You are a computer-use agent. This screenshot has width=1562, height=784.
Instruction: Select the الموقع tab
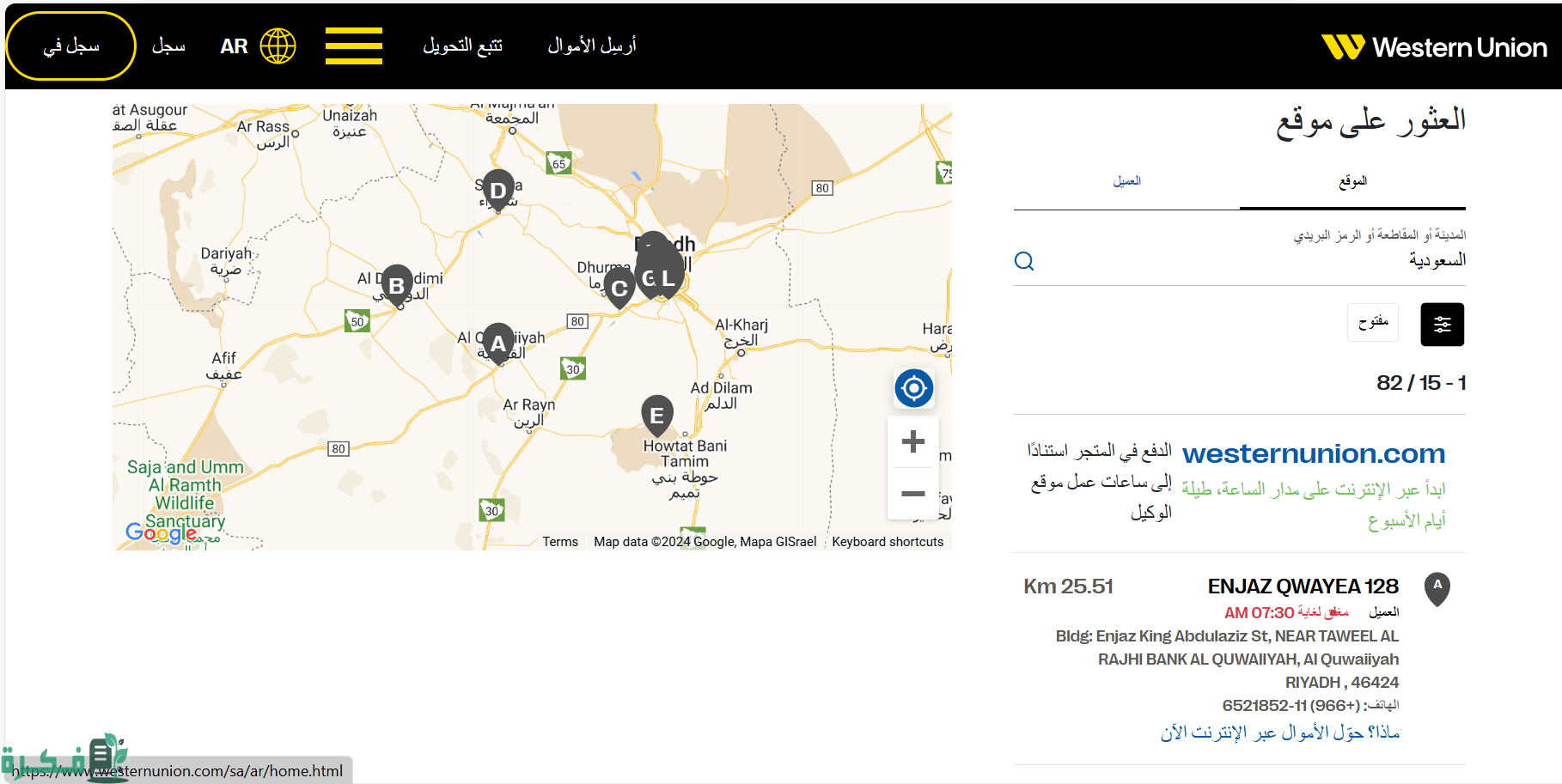pos(1352,181)
